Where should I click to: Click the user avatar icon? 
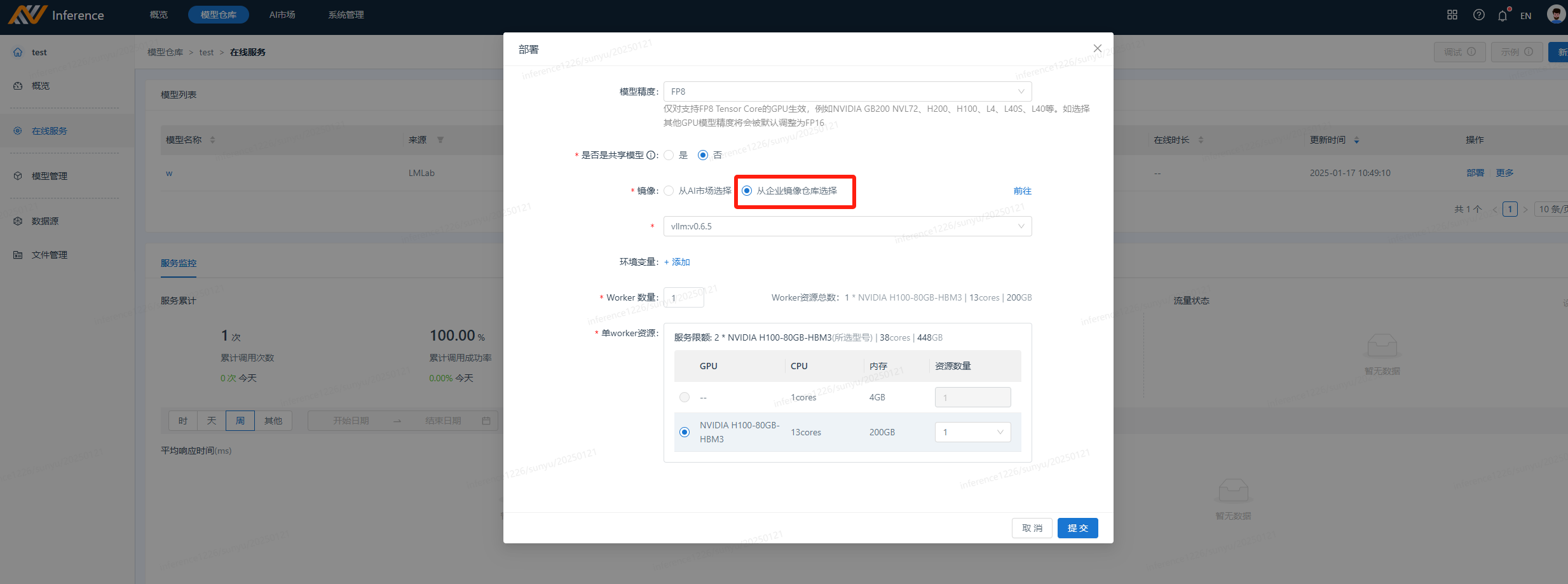[x=1555, y=14]
